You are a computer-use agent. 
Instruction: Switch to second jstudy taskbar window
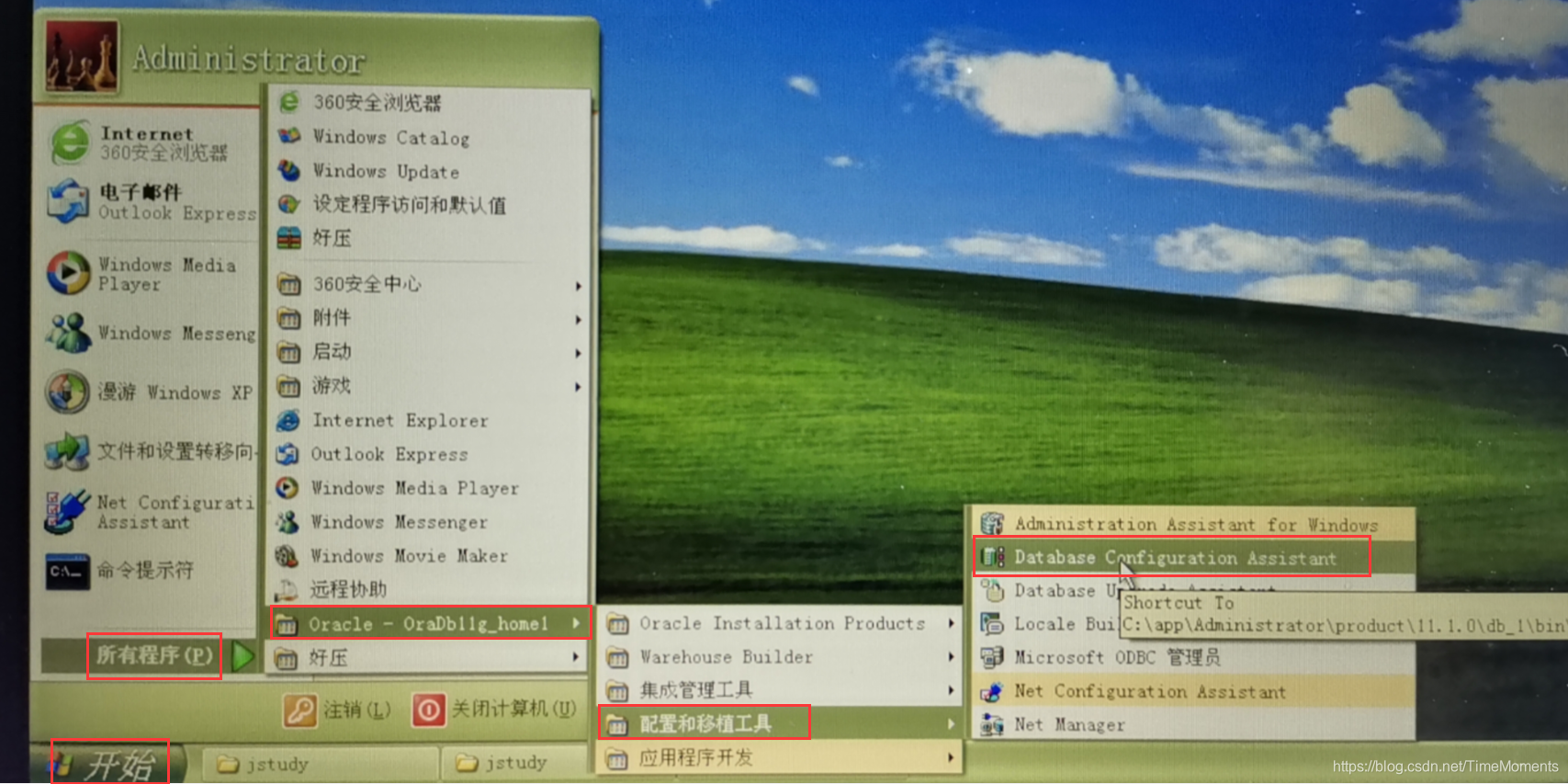click(514, 763)
